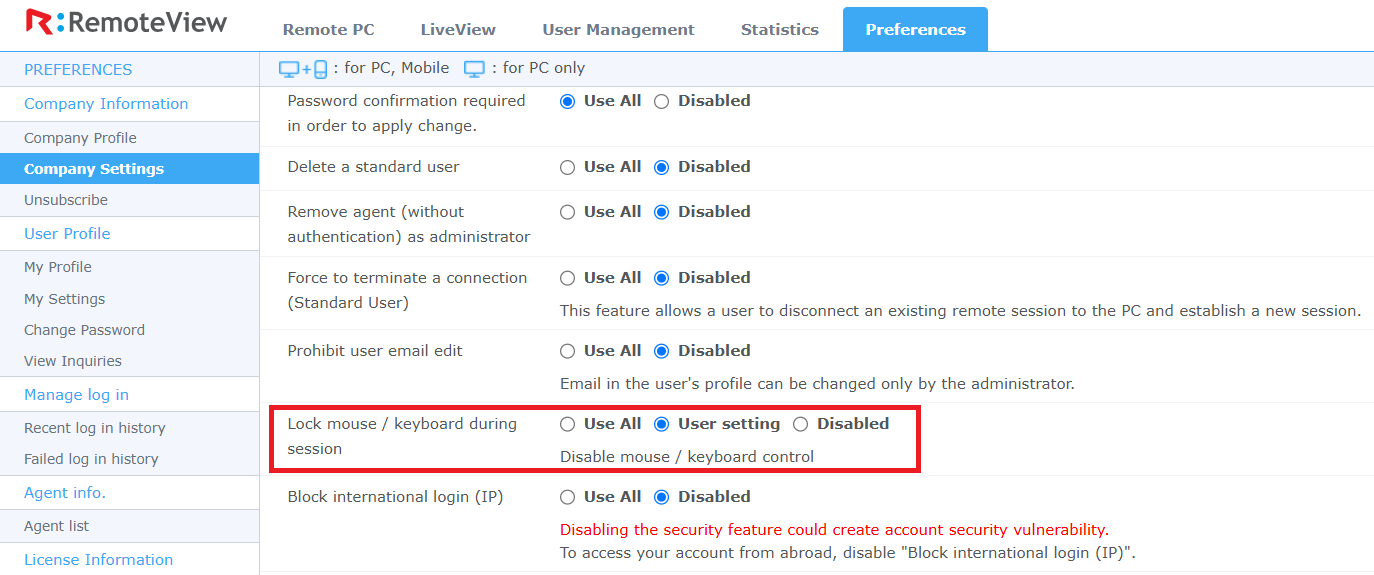Open the User Management tab
This screenshot has width=1374, height=575.
[618, 30]
